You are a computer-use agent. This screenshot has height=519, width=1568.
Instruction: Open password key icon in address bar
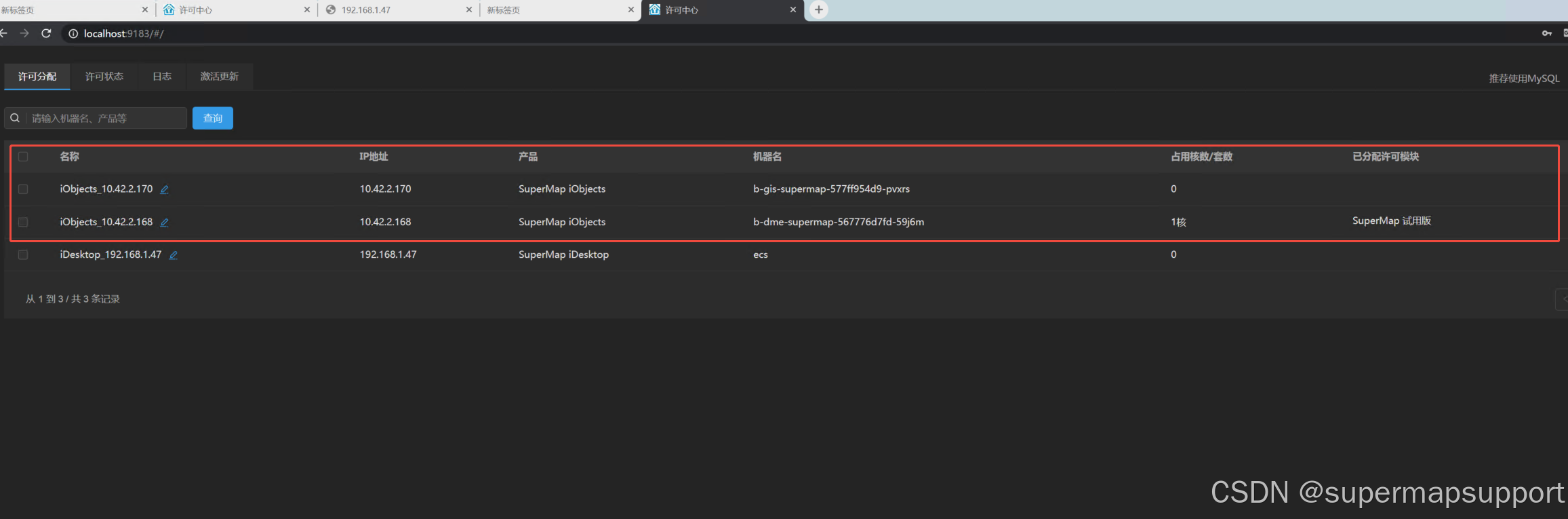(1547, 33)
